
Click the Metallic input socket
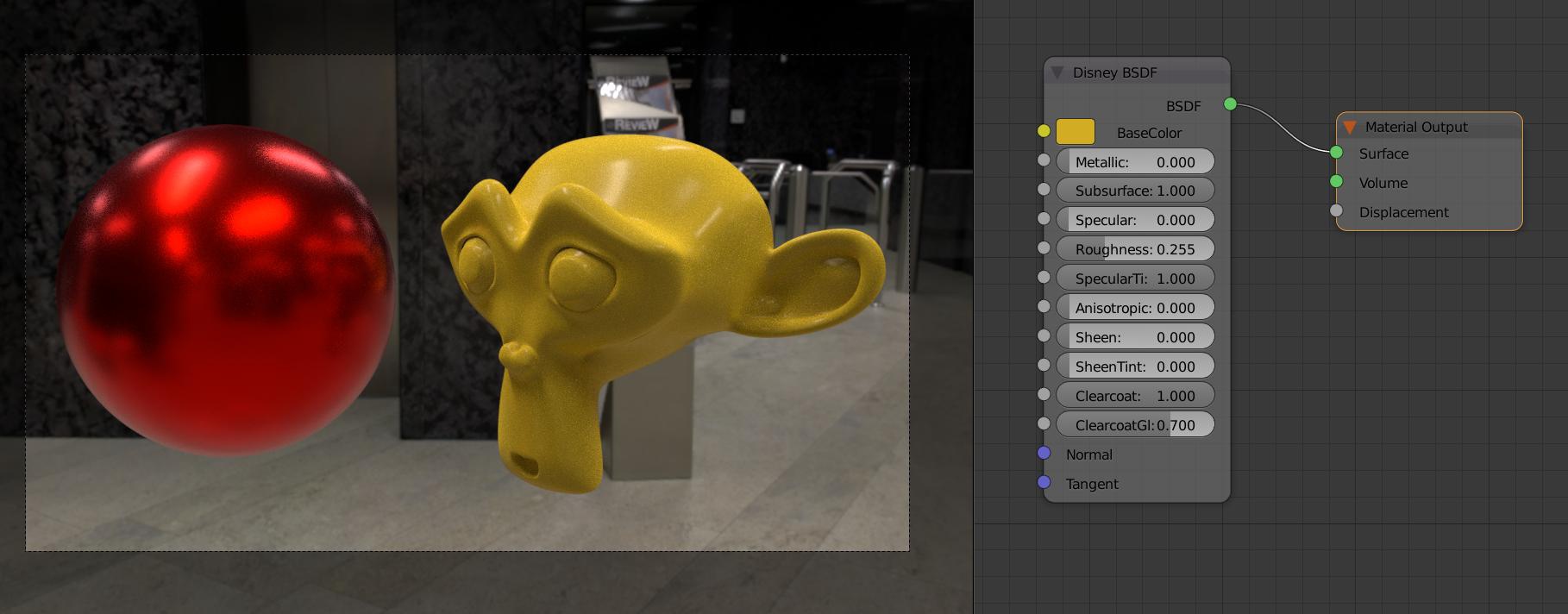coord(1044,160)
